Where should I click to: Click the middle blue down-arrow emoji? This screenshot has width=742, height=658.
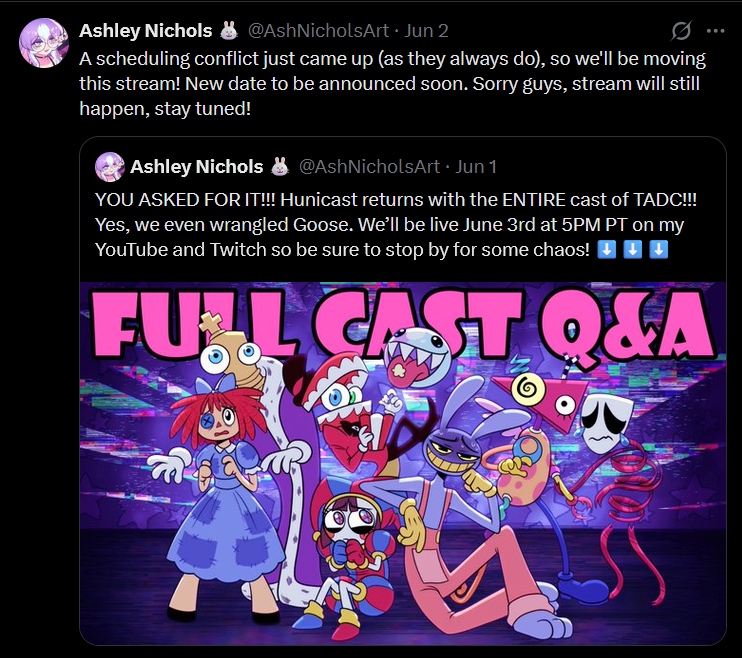[632, 249]
